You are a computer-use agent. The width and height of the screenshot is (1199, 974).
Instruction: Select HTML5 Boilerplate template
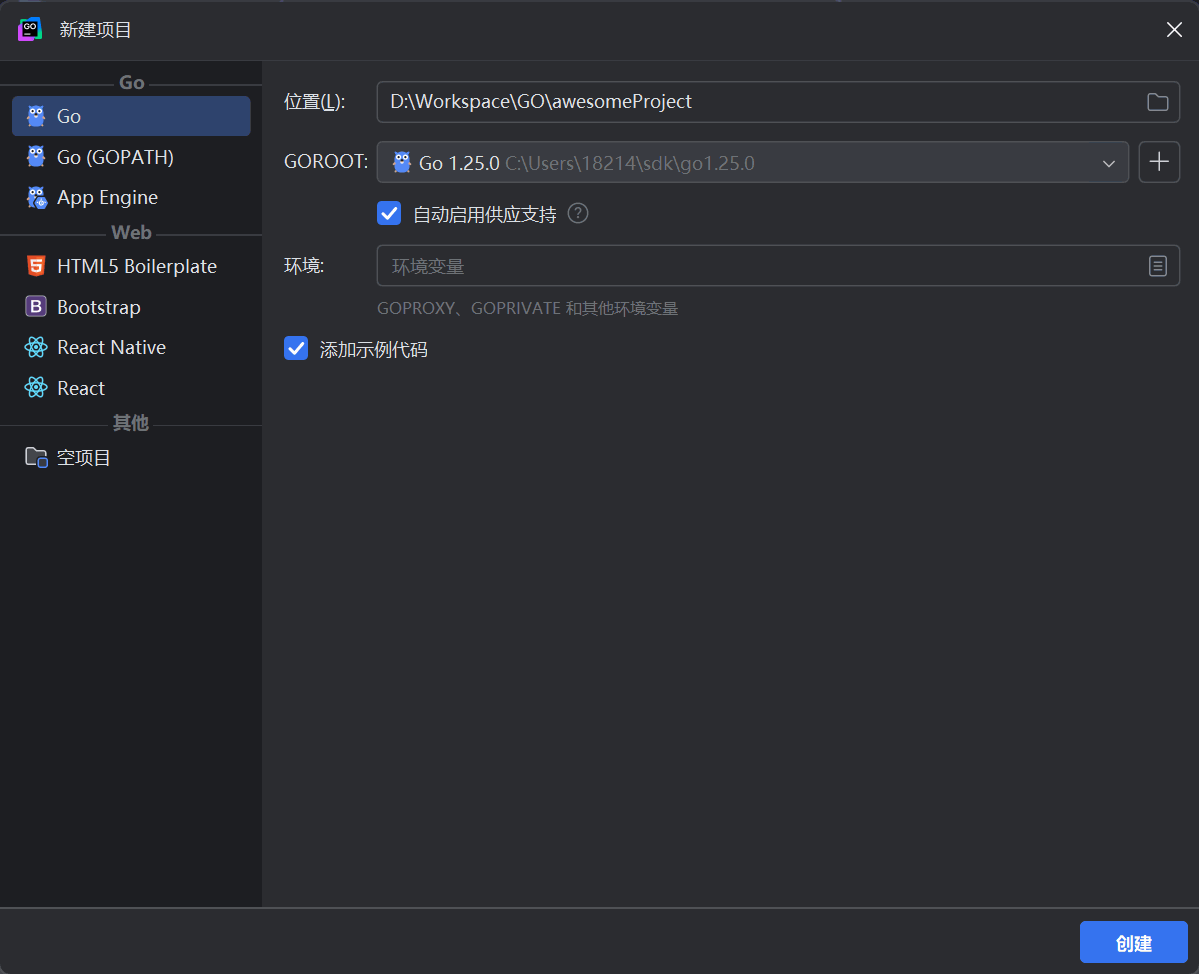[x=132, y=266]
